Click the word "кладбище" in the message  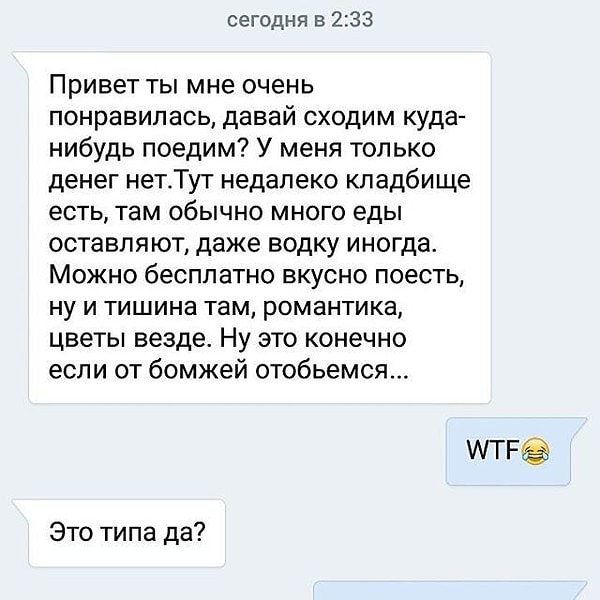click(408, 181)
